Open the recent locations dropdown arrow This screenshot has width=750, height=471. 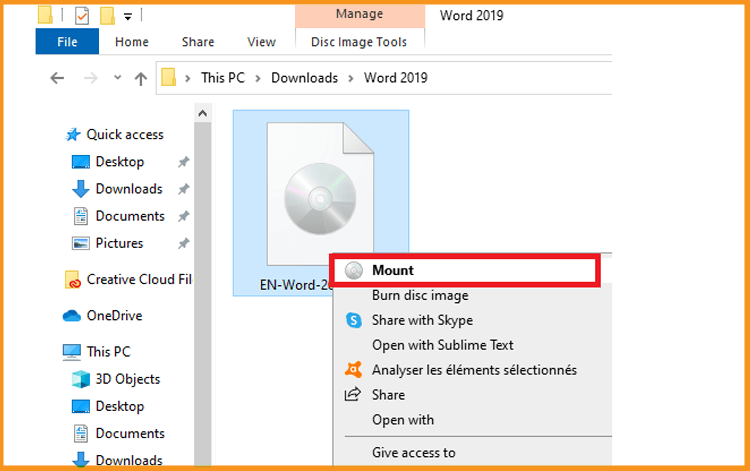coord(117,77)
